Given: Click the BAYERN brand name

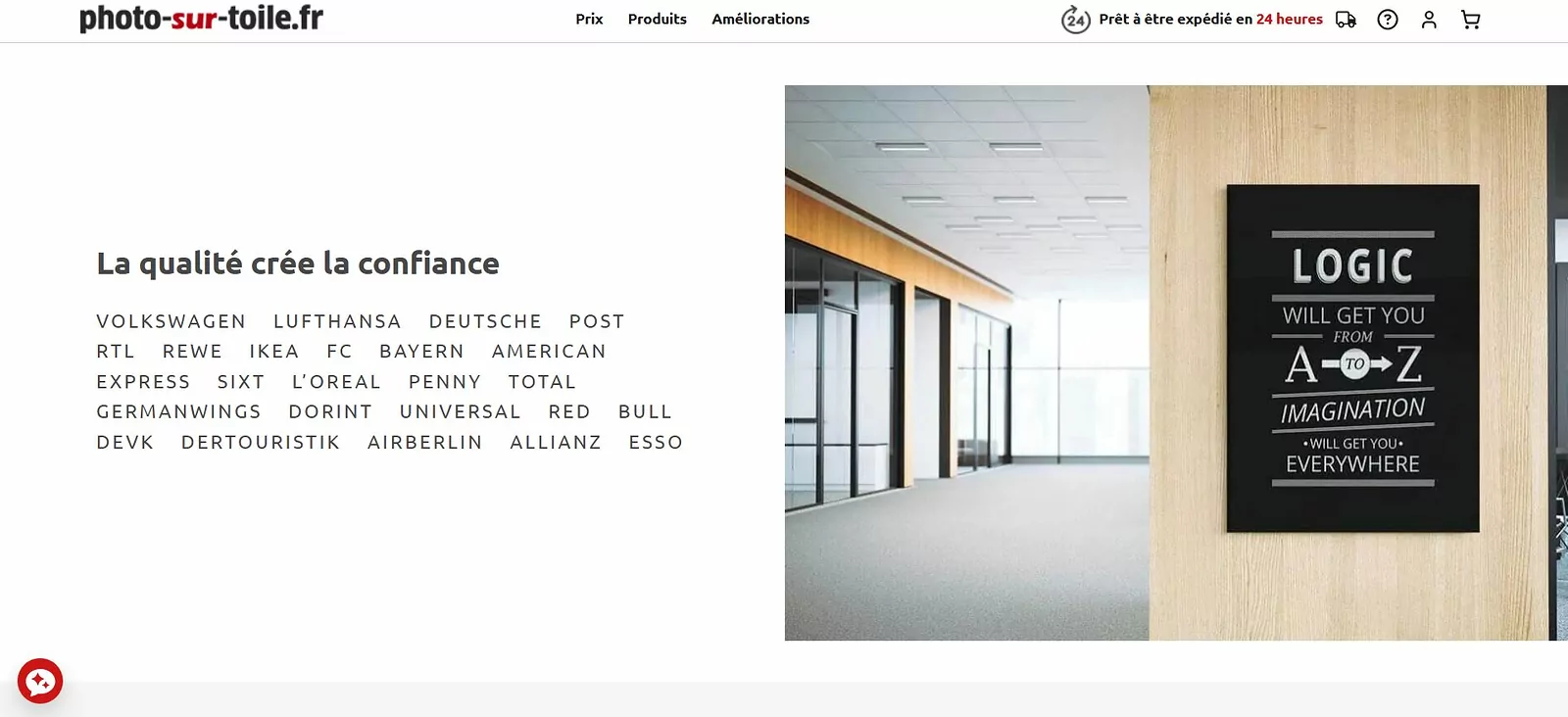Looking at the screenshot, I should coord(422,352).
